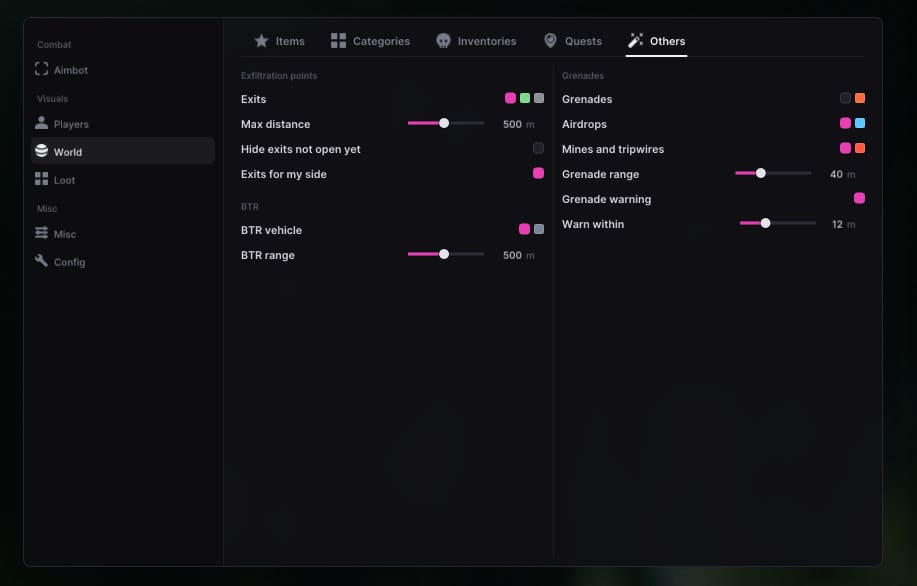Select the Misc sliders icon in sidebar

pyautogui.click(x=42, y=233)
